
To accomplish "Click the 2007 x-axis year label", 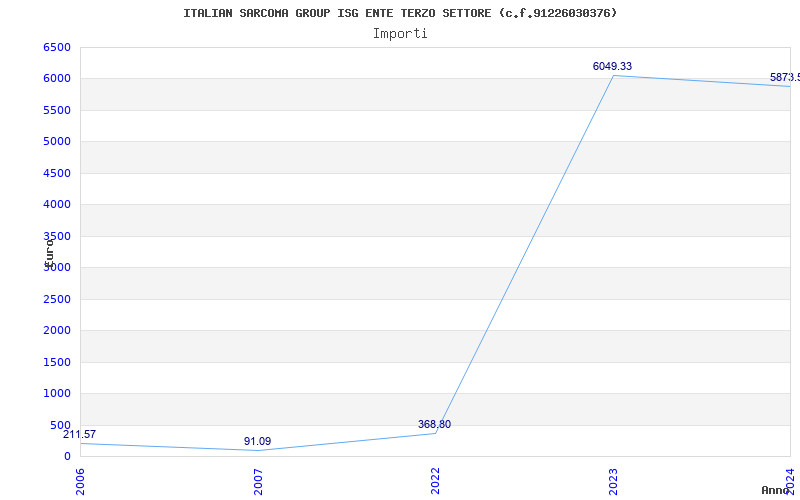I will [258, 482].
